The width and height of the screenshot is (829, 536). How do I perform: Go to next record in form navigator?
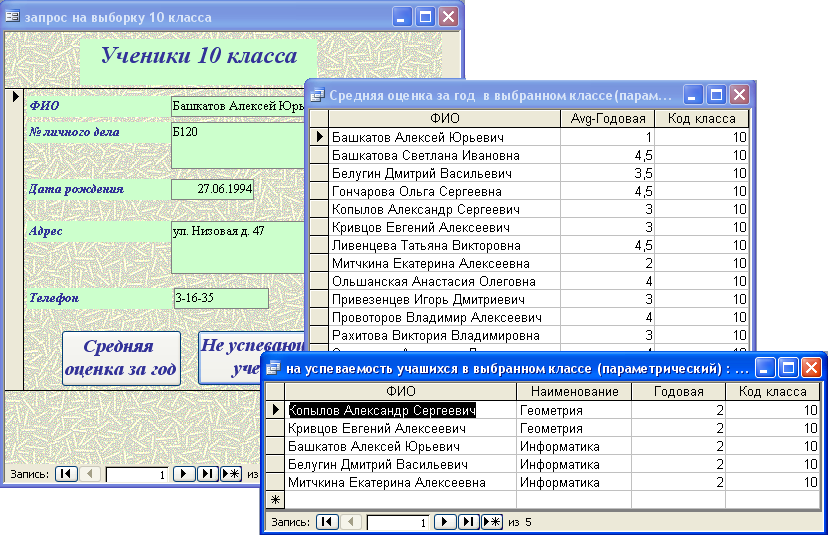pos(183,474)
